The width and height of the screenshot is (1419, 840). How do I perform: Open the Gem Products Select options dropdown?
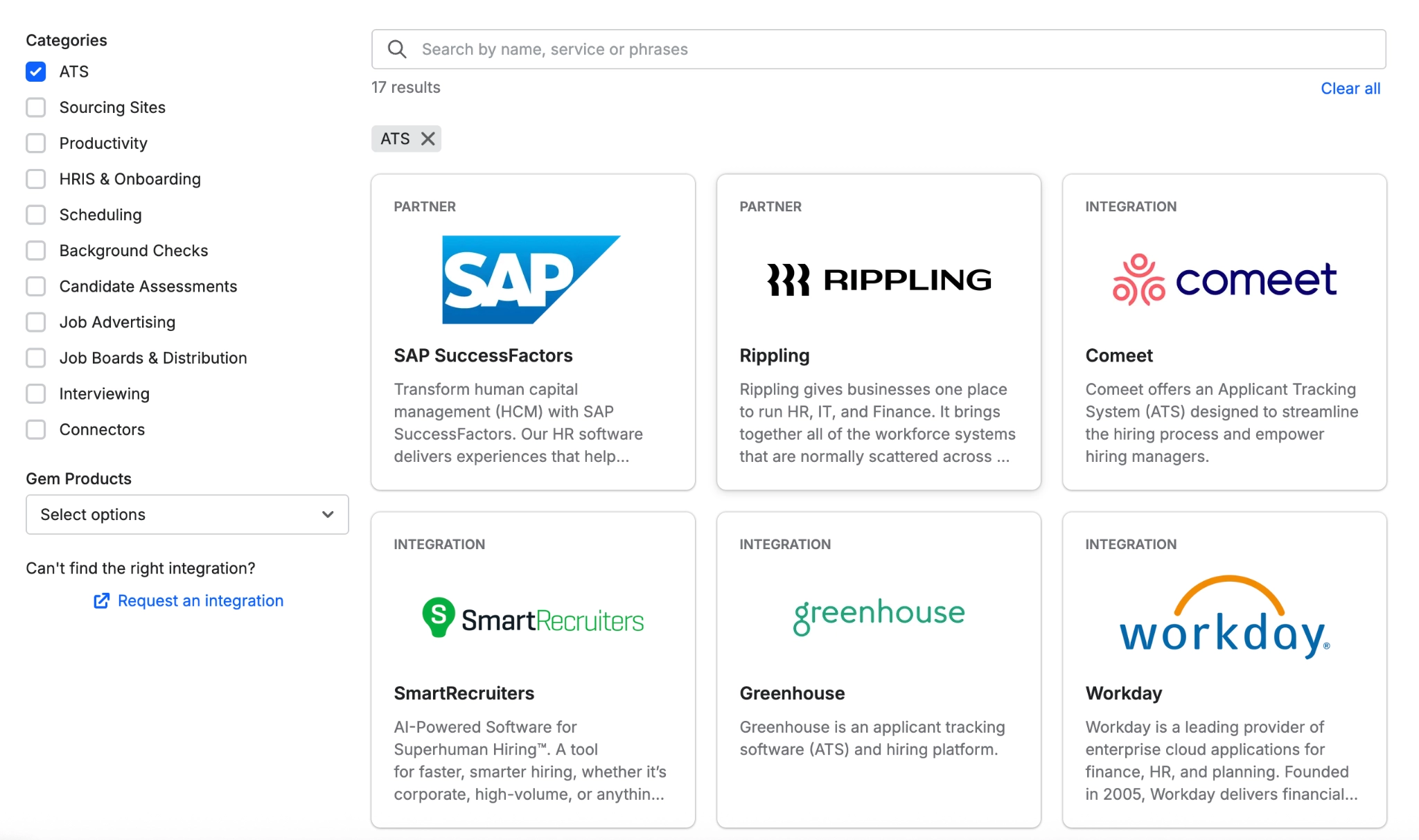pos(187,515)
